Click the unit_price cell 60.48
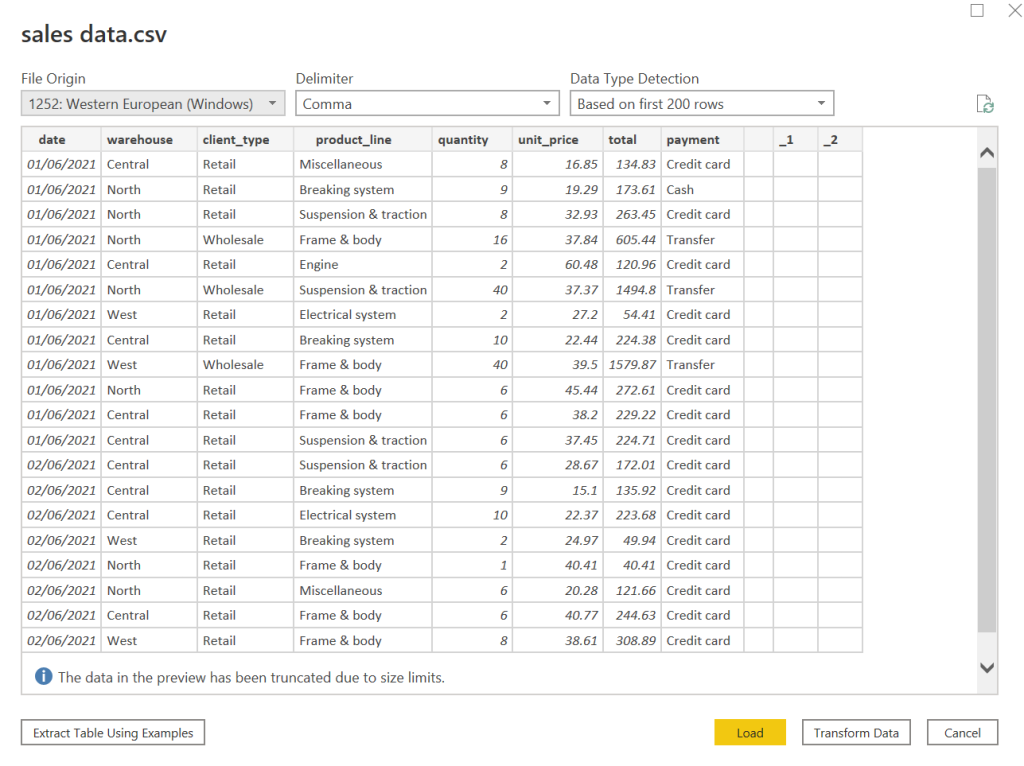The image size is (1024, 766). click(558, 264)
